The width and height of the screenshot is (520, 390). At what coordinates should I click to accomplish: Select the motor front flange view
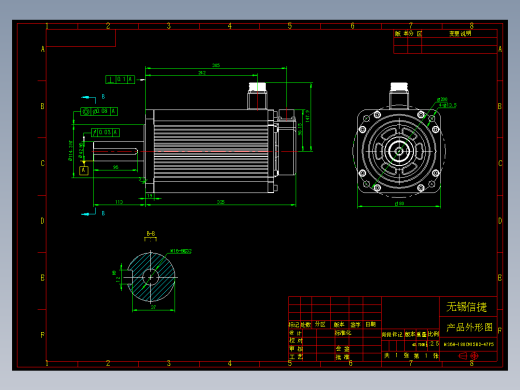[399, 151]
